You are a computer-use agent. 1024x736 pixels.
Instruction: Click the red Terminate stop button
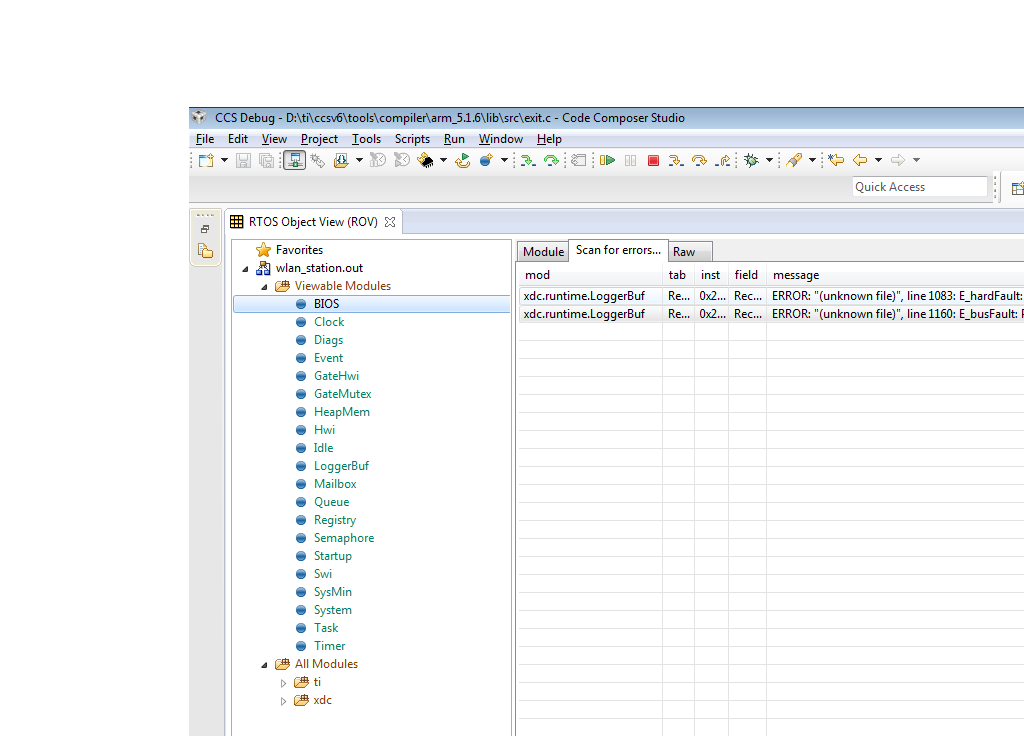653,160
